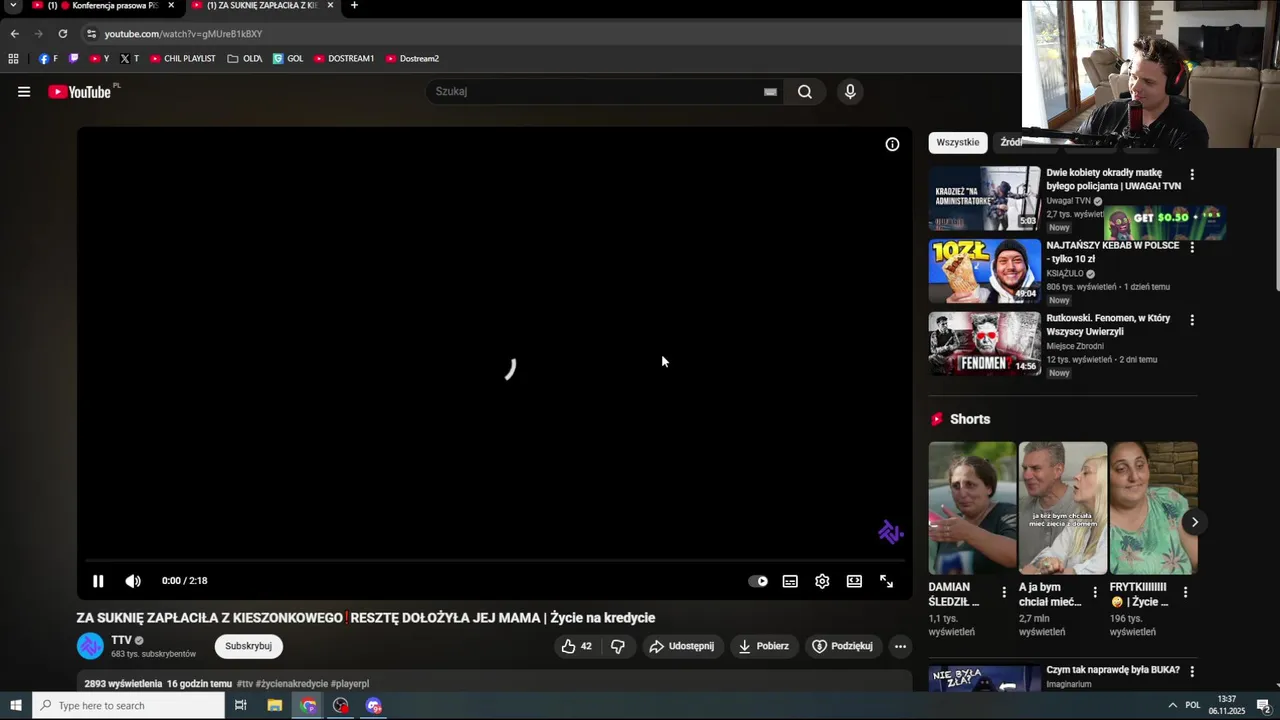Open the YouTube hamburger guide menu

tap(24, 92)
